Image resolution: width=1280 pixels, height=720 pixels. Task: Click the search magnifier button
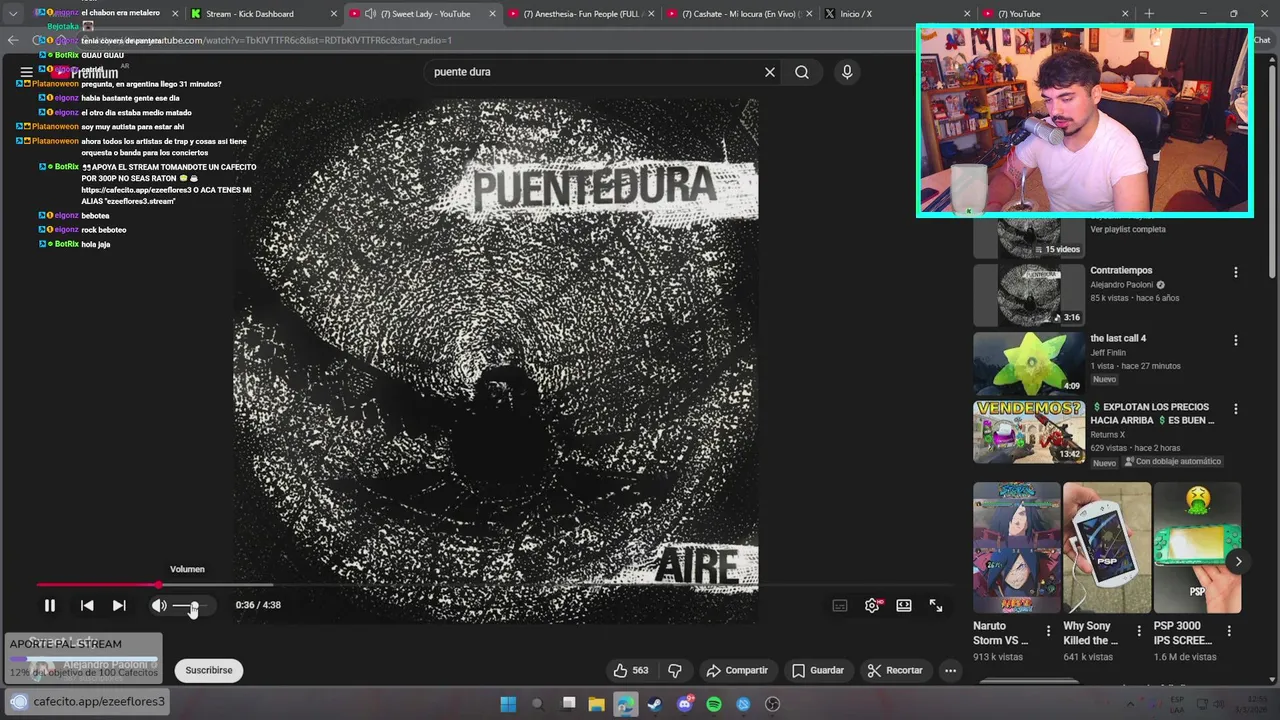pos(802,72)
